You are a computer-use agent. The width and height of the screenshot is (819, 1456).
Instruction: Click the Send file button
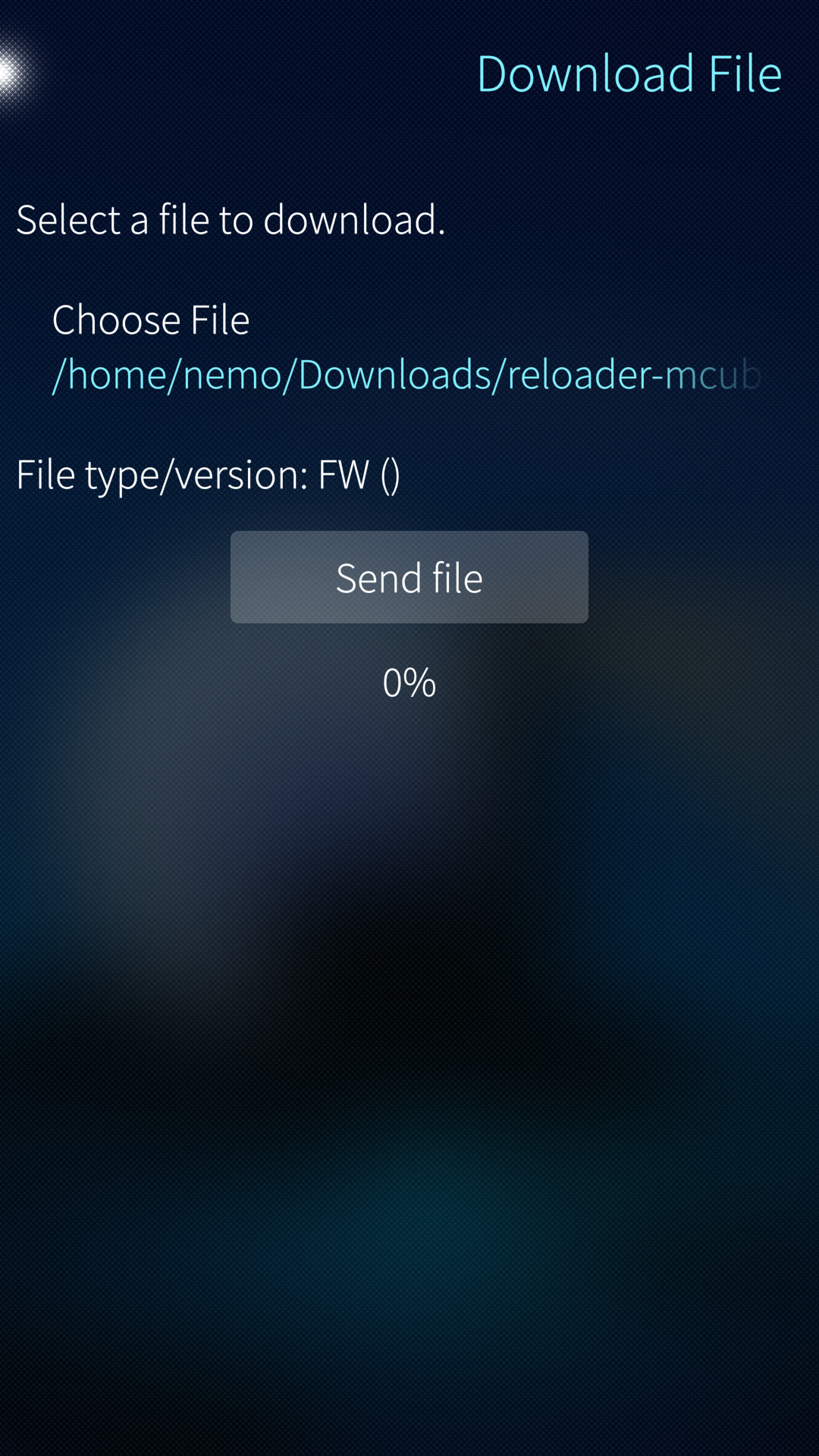[x=409, y=577]
